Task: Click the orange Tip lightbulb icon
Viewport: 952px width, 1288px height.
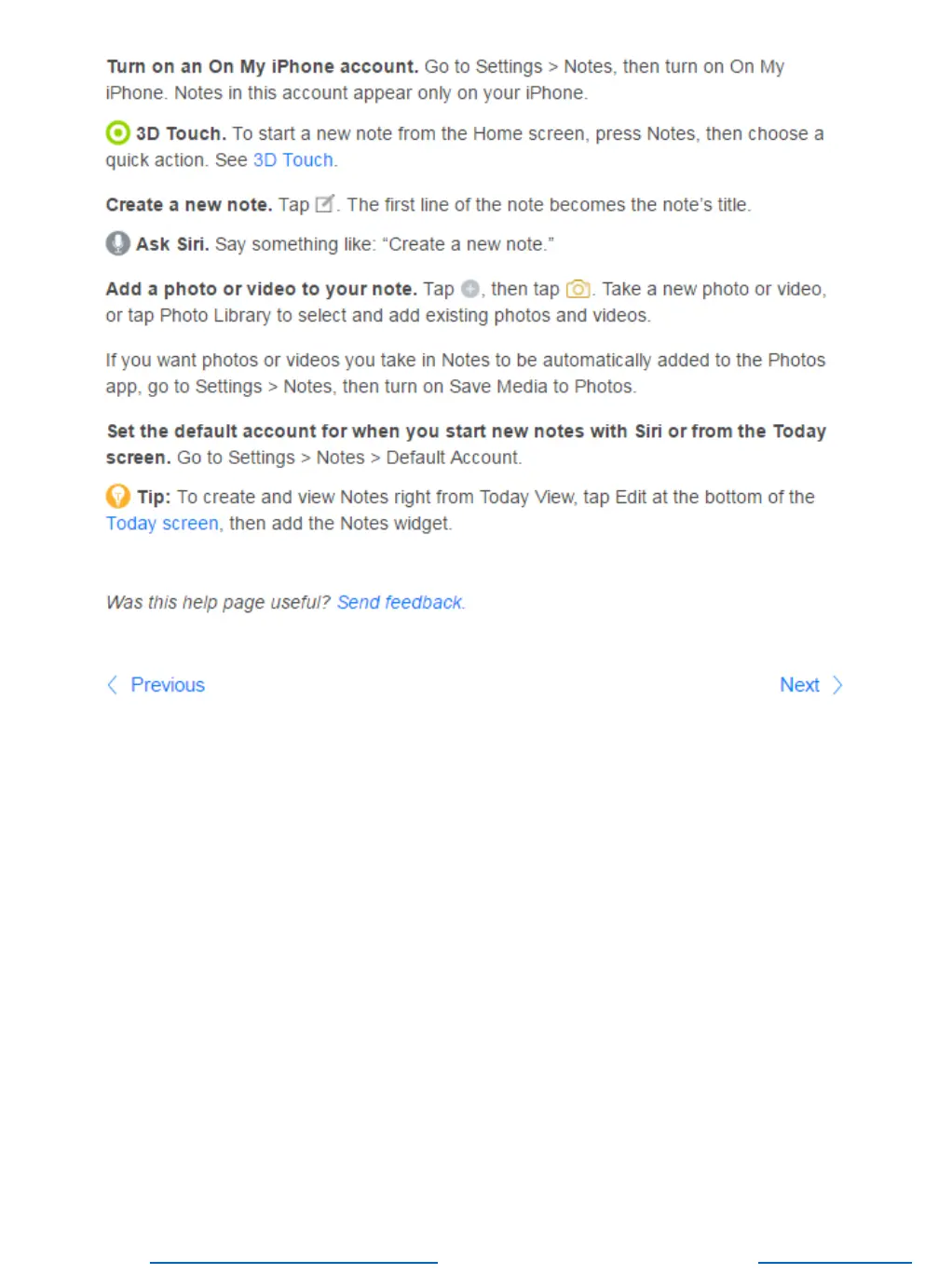Action: click(x=117, y=496)
